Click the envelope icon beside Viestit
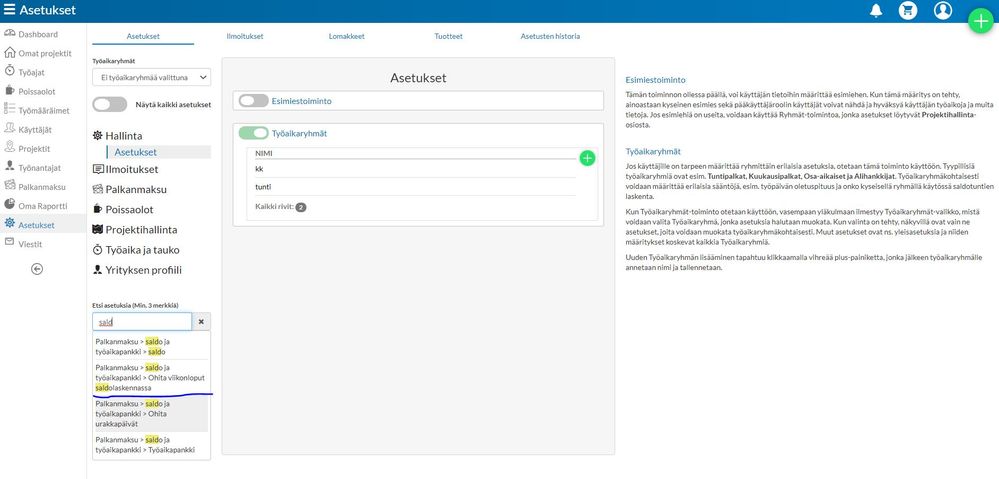The height and width of the screenshot is (479, 999). coord(10,243)
